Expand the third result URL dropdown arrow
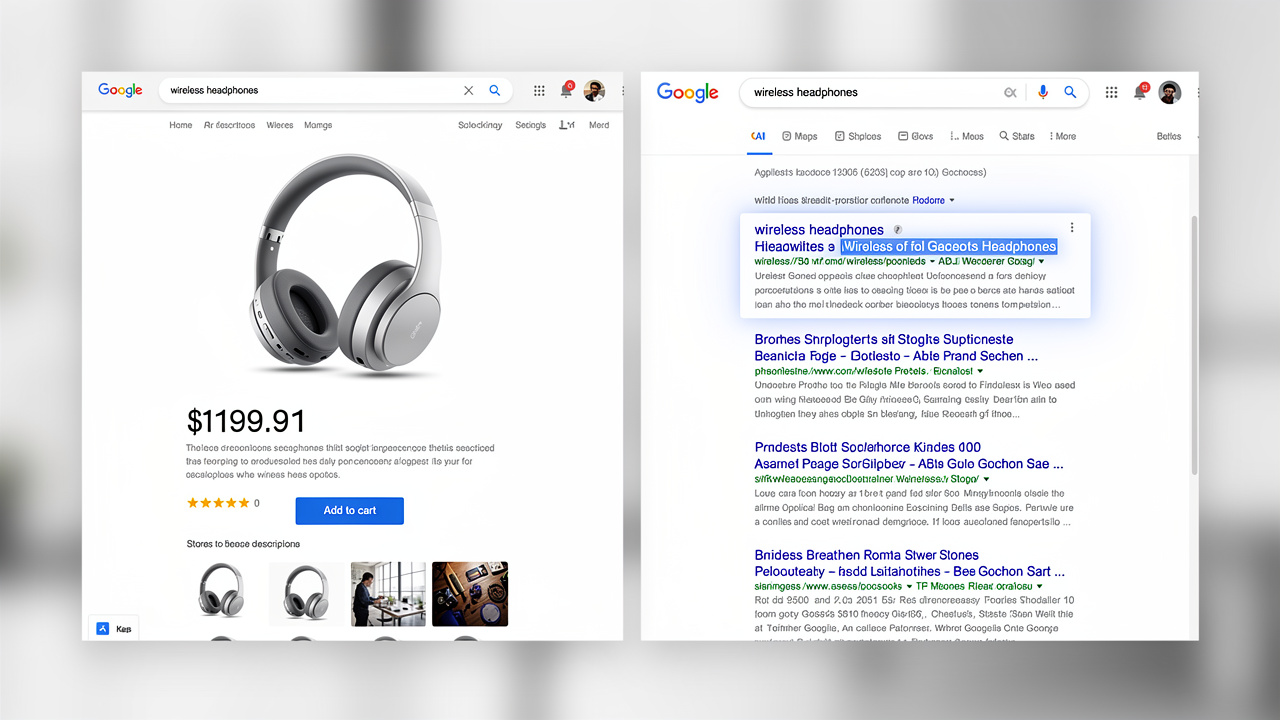This screenshot has width=1280, height=720. pyautogui.click(x=986, y=479)
